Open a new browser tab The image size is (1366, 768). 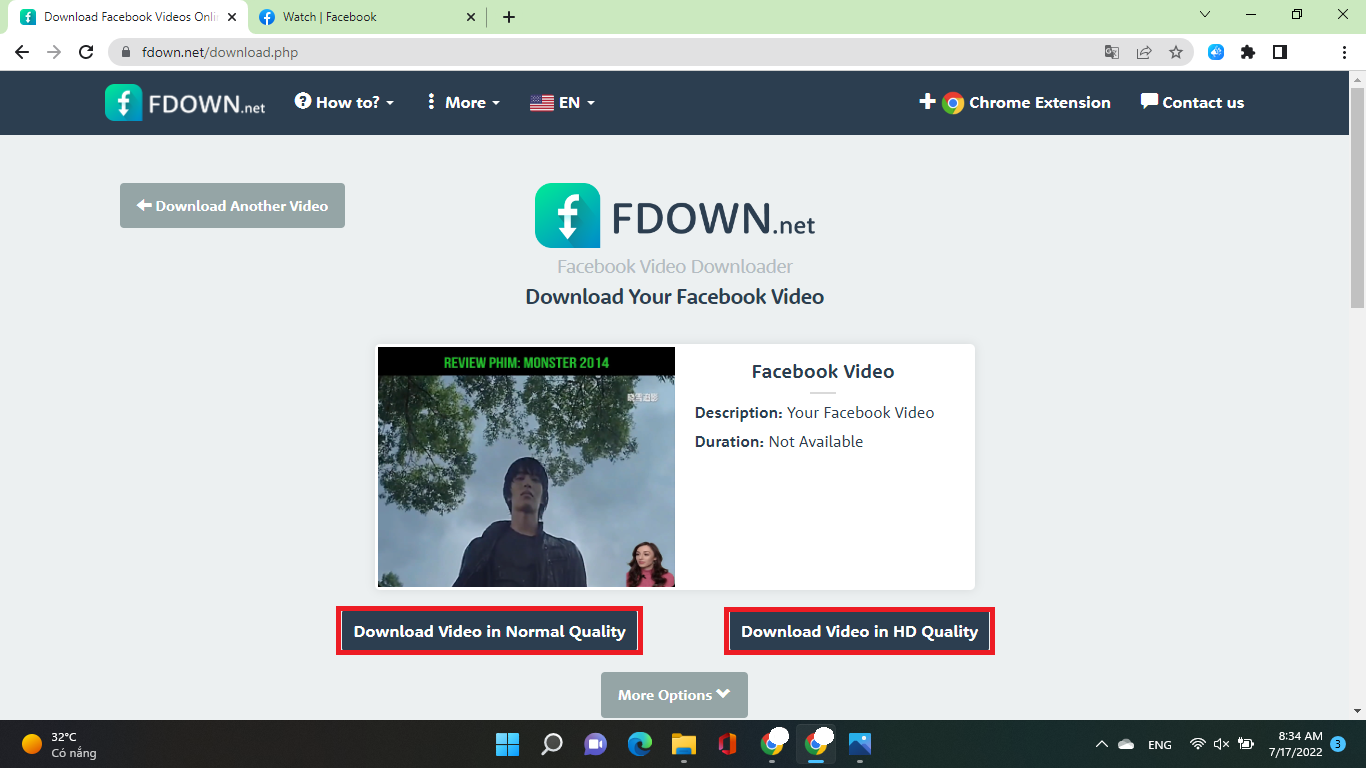point(510,17)
